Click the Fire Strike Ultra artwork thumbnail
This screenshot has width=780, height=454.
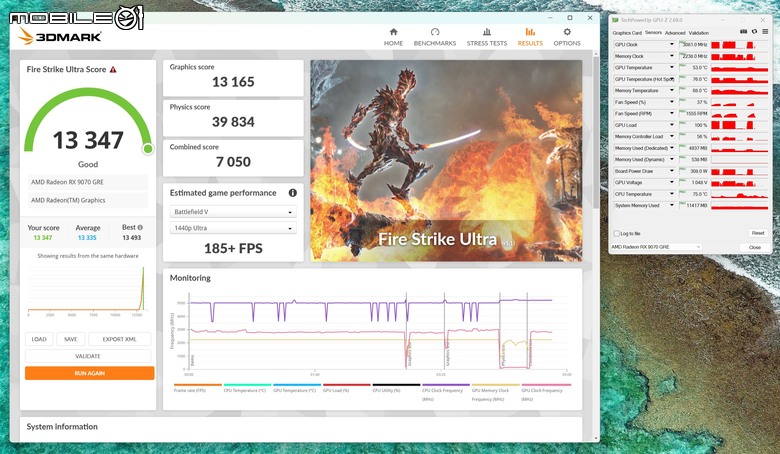tap(446, 161)
